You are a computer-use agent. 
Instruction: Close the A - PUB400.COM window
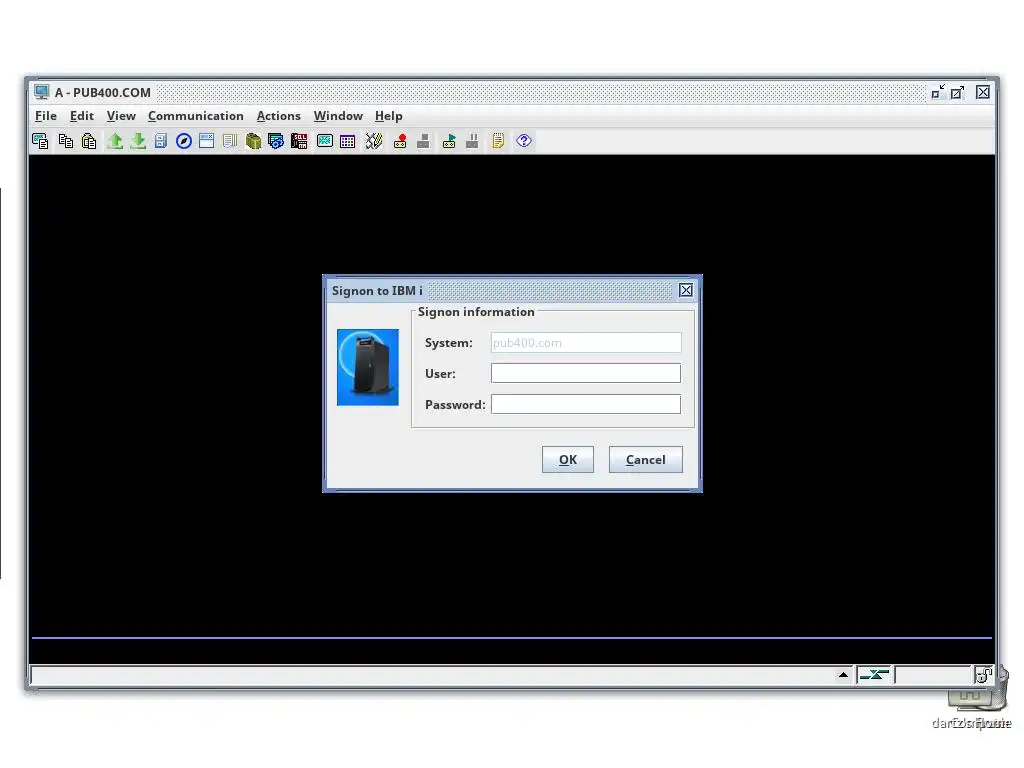[x=983, y=92]
